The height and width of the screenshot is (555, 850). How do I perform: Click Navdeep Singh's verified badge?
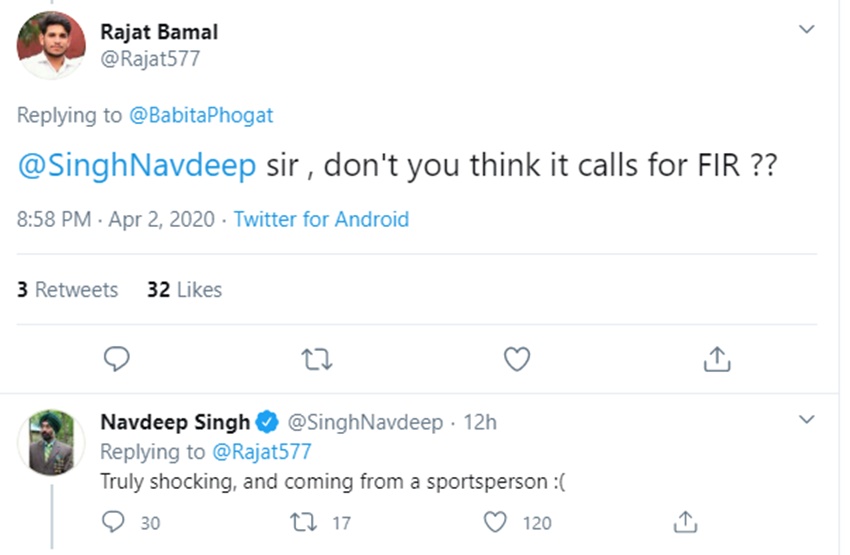(x=268, y=422)
